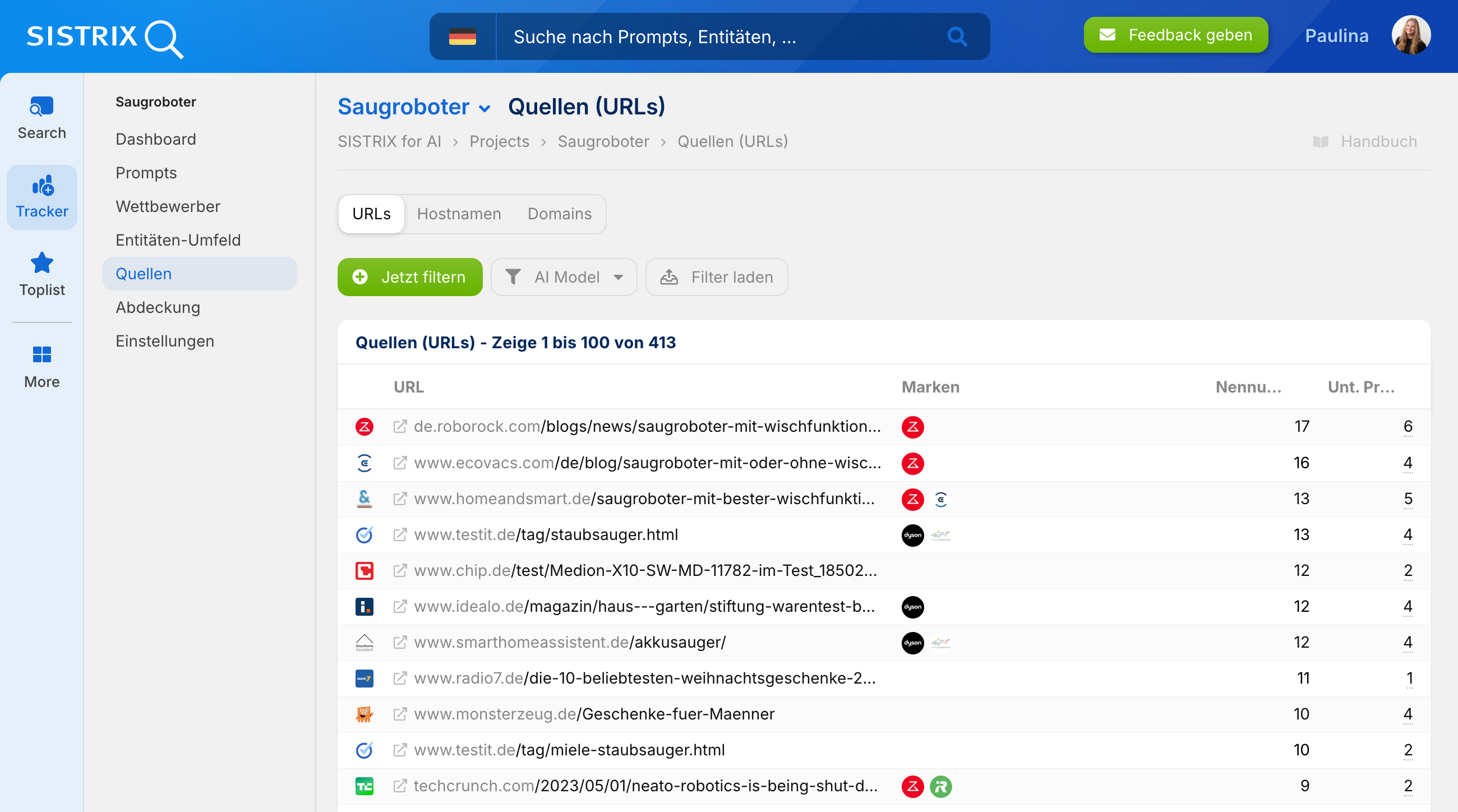Viewport: 1458px width, 812px height.
Task: Click the More icon in sidebar
Action: (41, 365)
